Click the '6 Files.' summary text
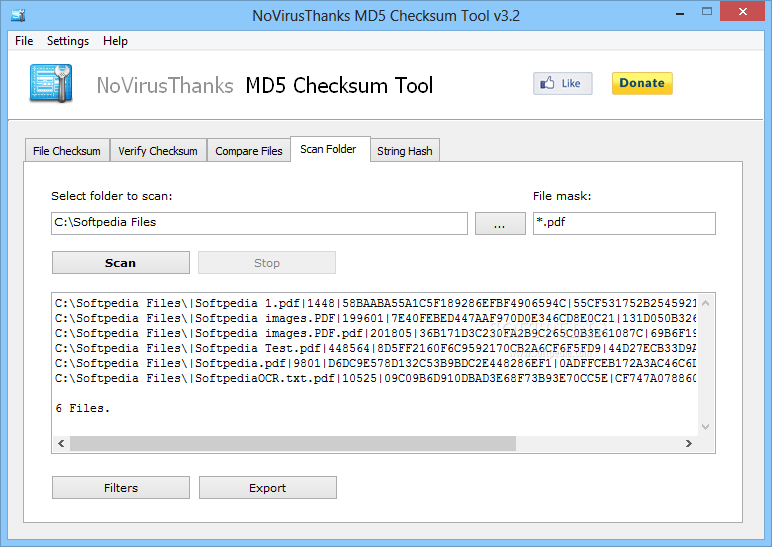772x547 pixels. click(x=82, y=408)
